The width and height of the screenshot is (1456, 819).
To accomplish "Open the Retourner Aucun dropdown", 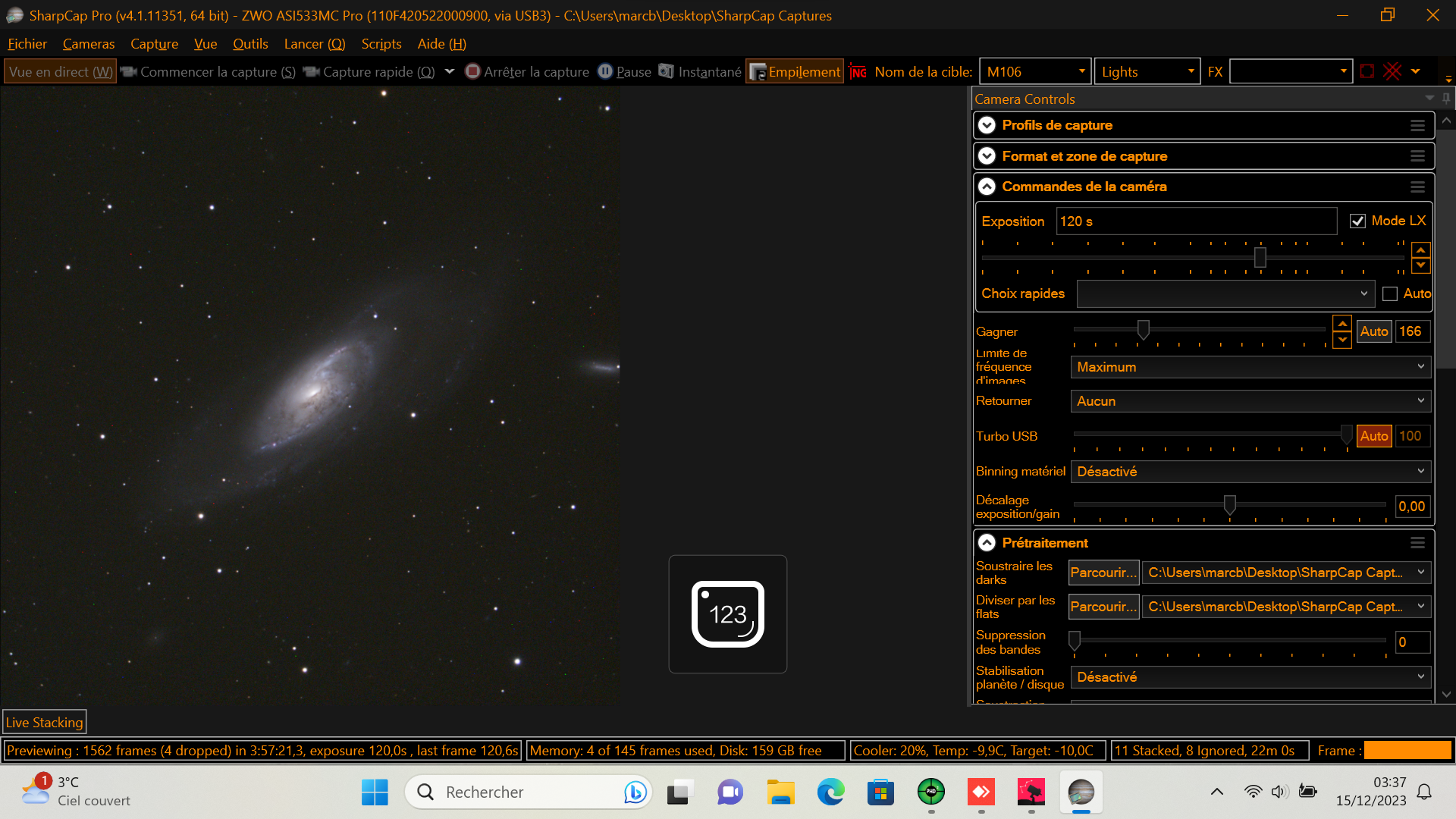I will point(1250,401).
